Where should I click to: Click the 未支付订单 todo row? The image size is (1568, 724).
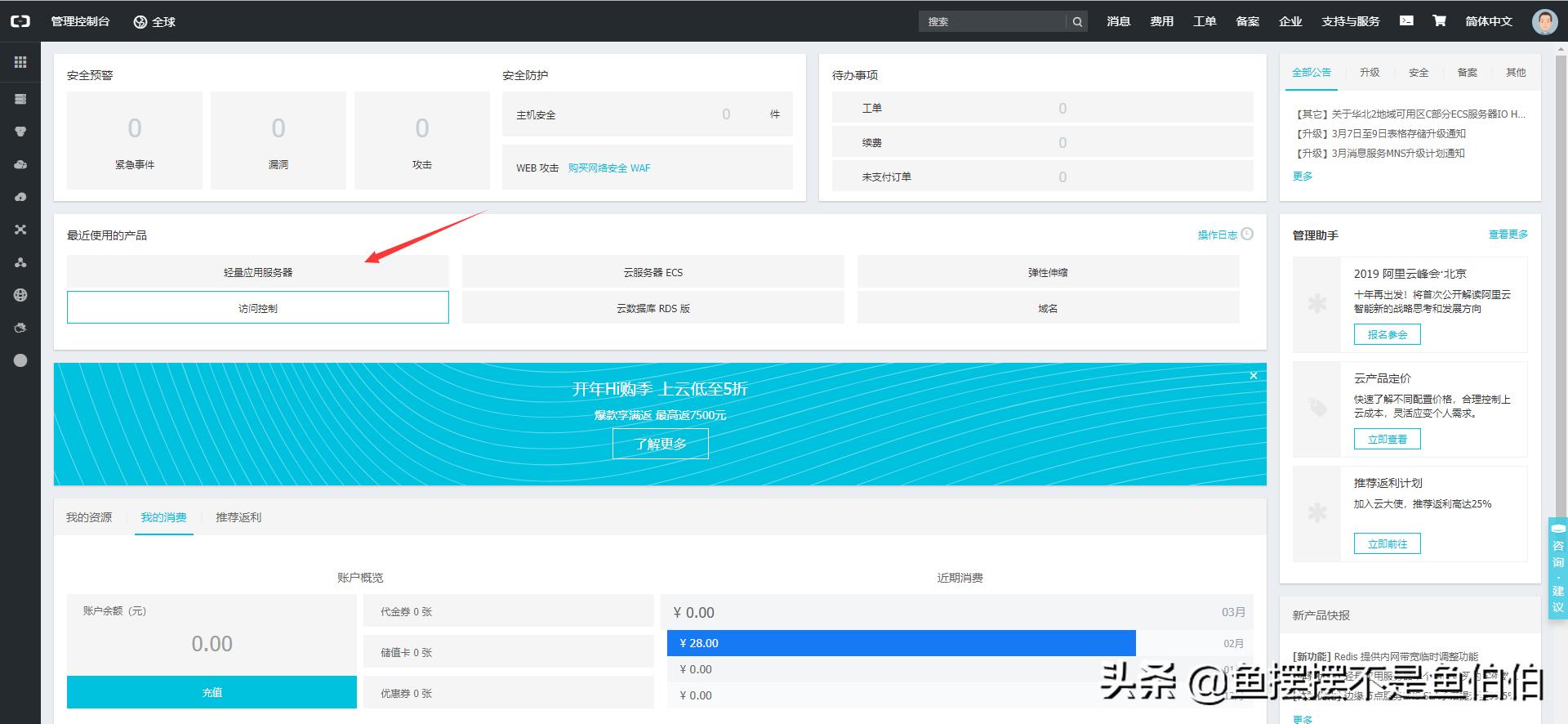pyautogui.click(x=1043, y=177)
